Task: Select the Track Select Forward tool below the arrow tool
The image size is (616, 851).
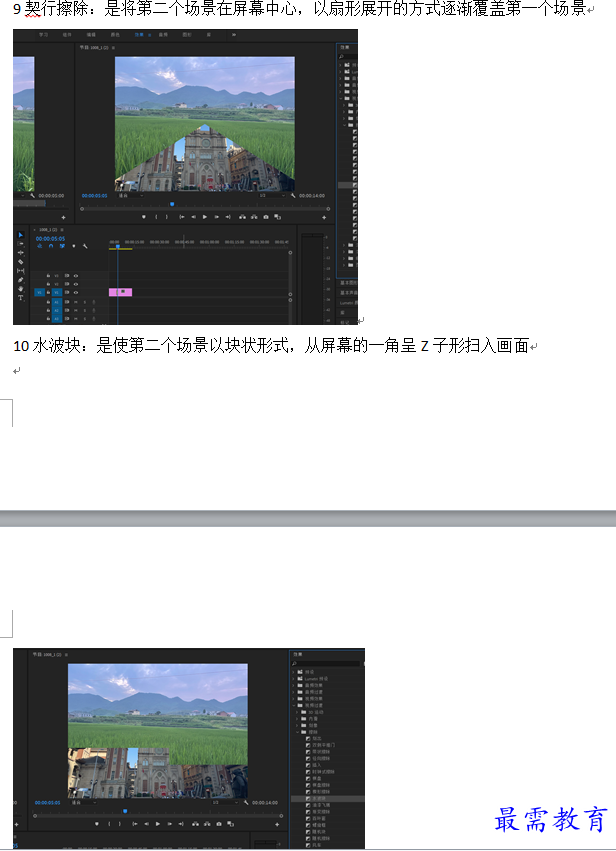Action: [x=21, y=244]
